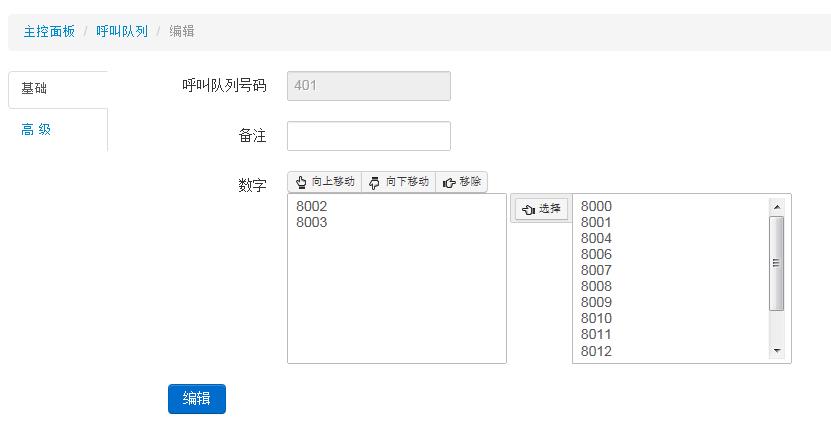Click the available list scrollbar thumb

tap(777, 263)
